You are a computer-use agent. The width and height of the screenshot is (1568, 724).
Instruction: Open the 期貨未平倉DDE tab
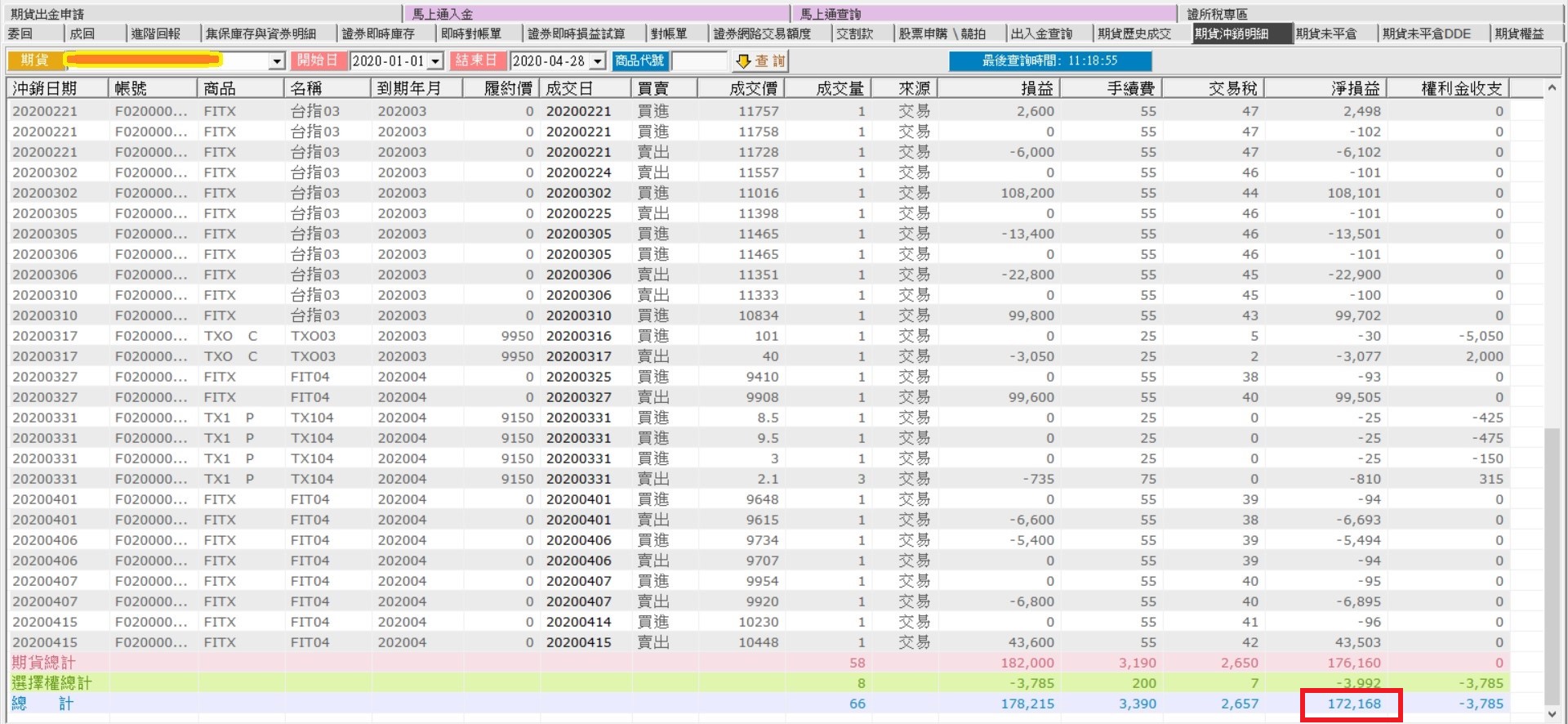click(1434, 34)
